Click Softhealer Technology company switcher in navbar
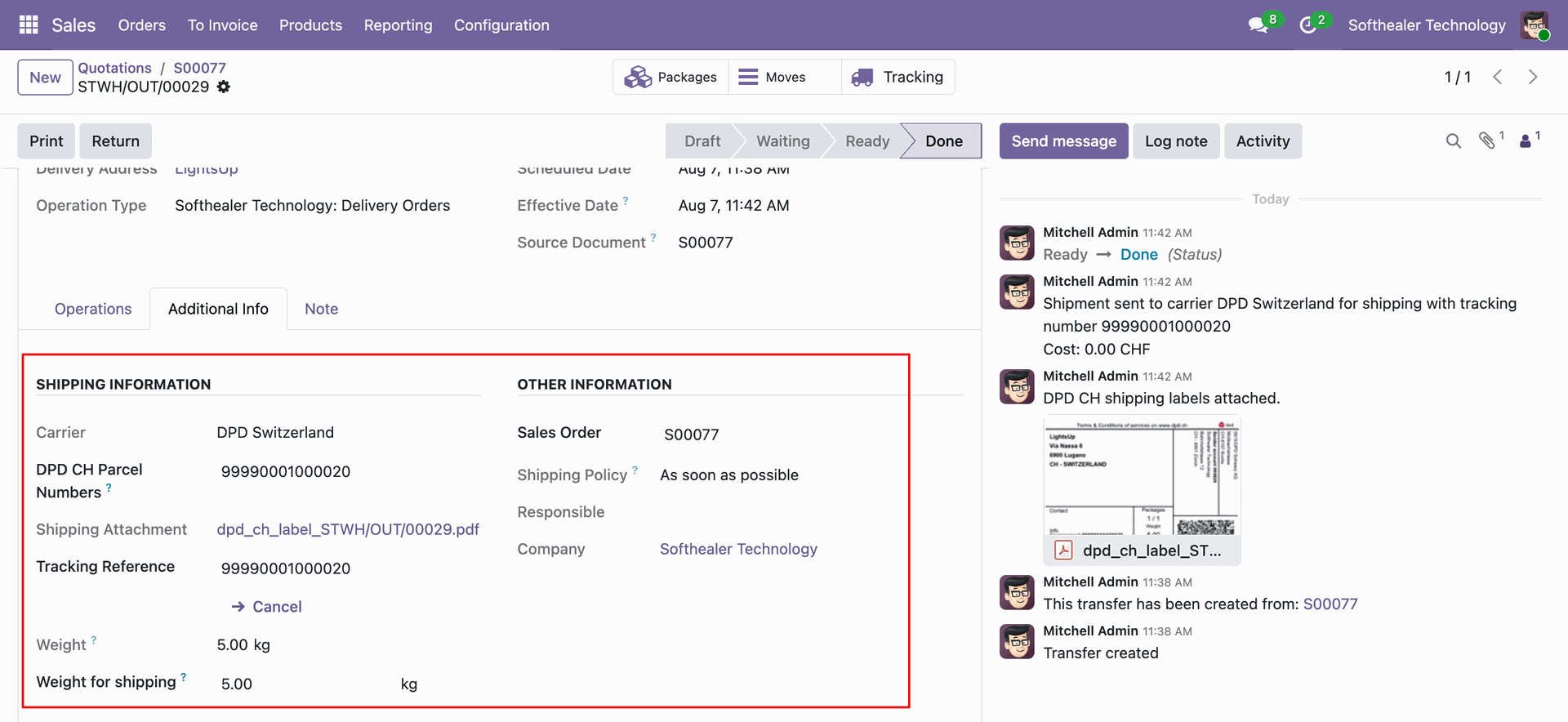The width and height of the screenshot is (1568, 722). 1427,25
